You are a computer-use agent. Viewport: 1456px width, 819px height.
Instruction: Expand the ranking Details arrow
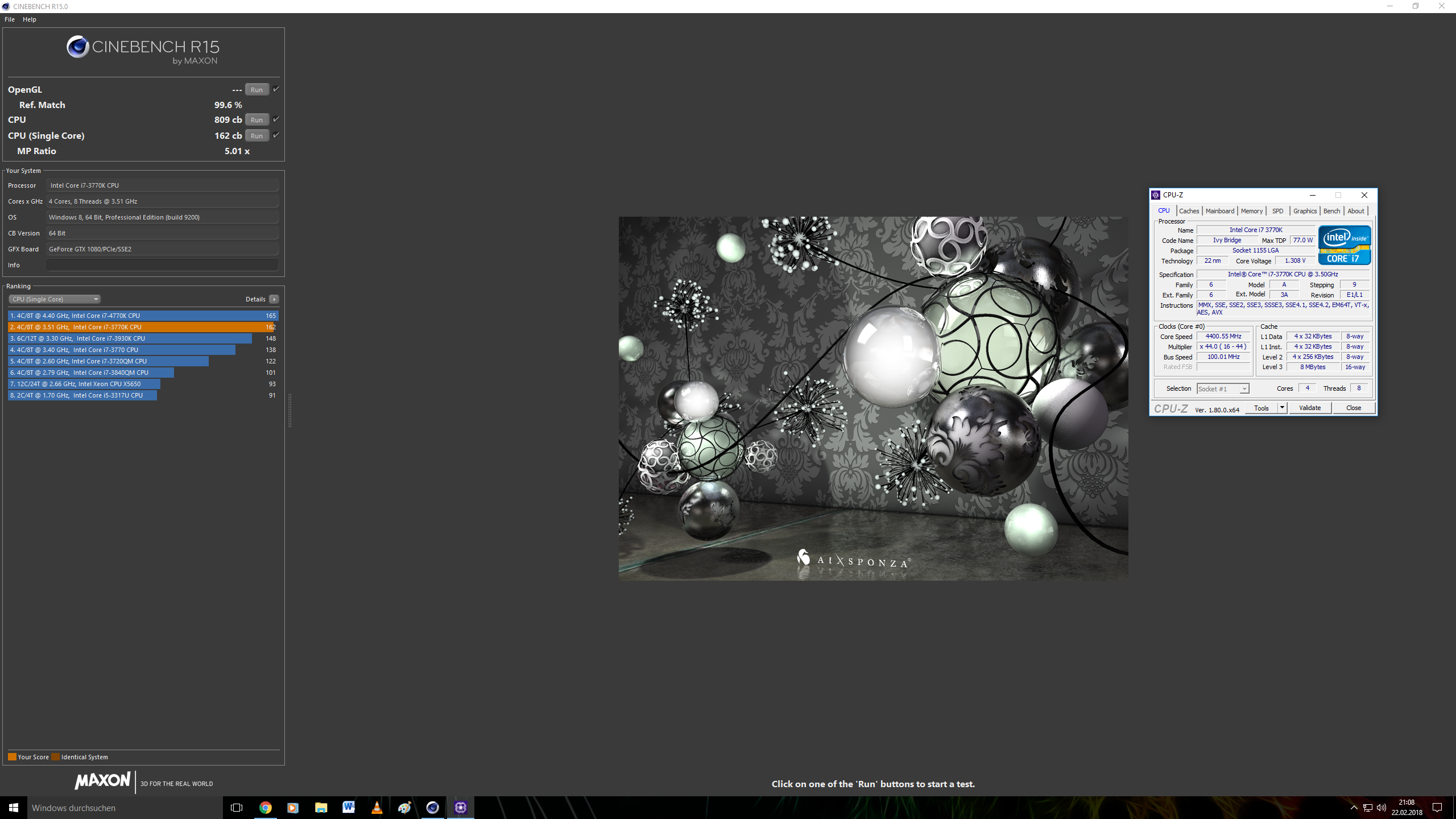coord(274,299)
